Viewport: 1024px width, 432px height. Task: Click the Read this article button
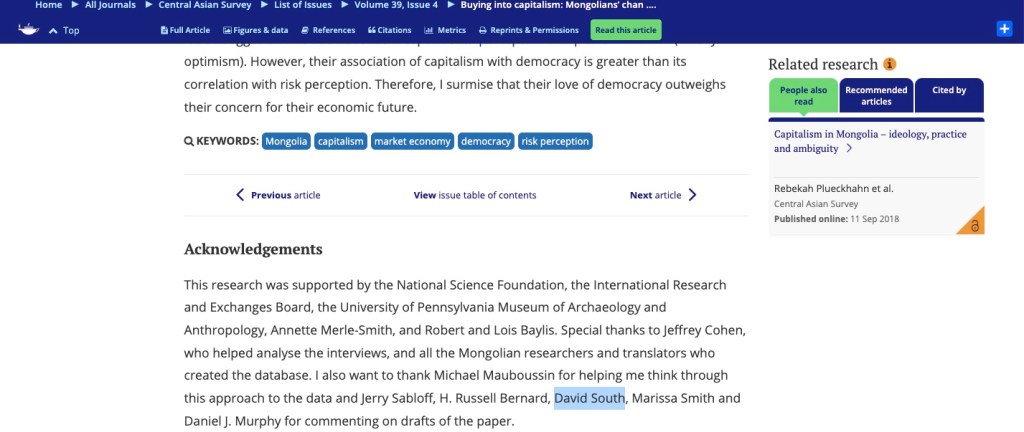(x=625, y=30)
